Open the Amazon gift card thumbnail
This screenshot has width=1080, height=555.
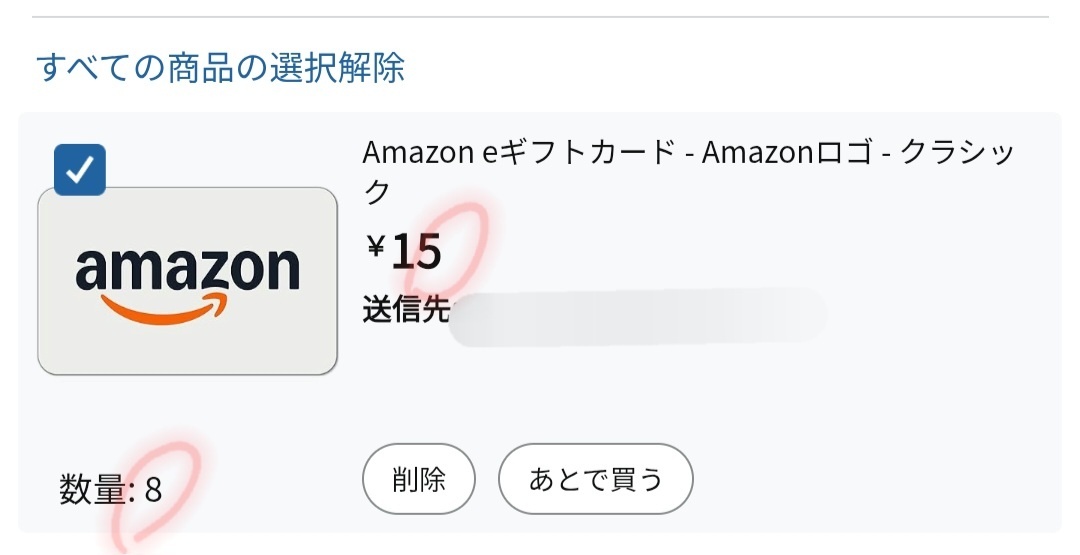[x=187, y=281]
